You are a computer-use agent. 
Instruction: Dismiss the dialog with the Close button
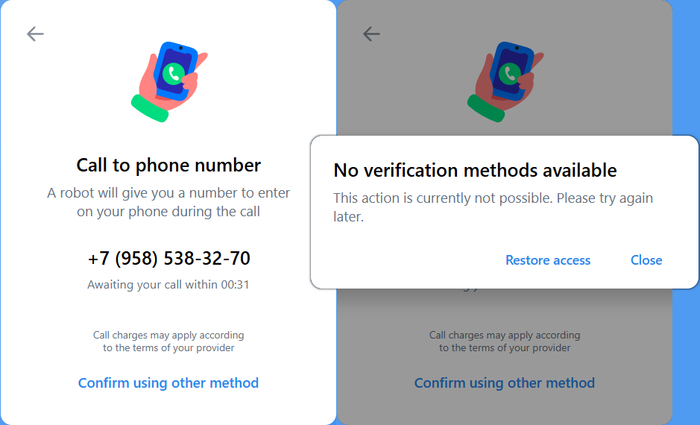[646, 260]
